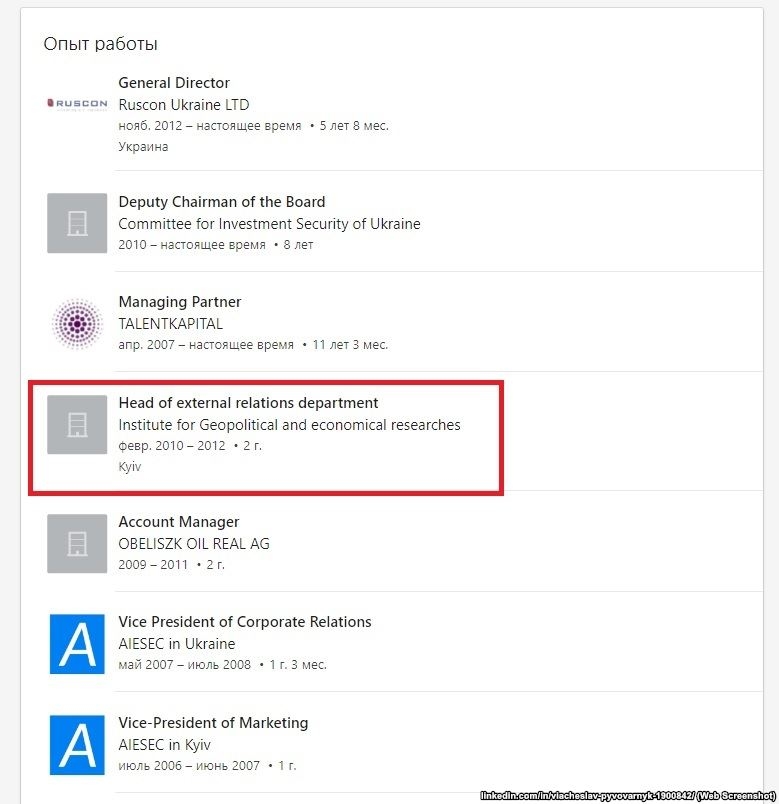This screenshot has width=779, height=804.
Task: Open the General Director job title
Action: pos(174,83)
